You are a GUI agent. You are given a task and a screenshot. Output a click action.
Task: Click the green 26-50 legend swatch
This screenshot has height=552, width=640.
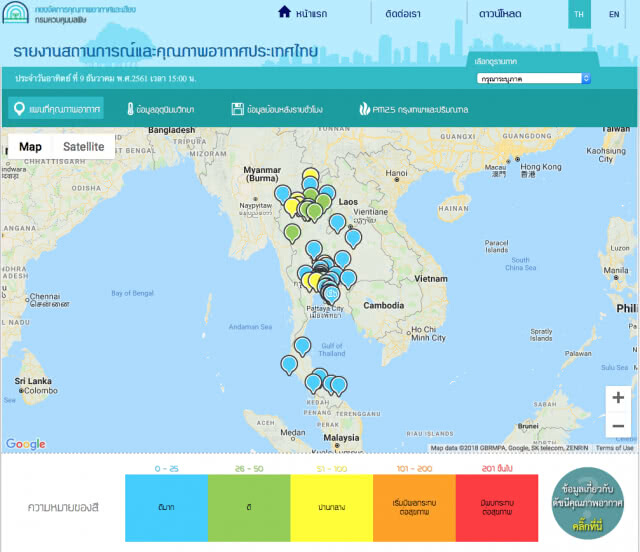click(x=249, y=508)
